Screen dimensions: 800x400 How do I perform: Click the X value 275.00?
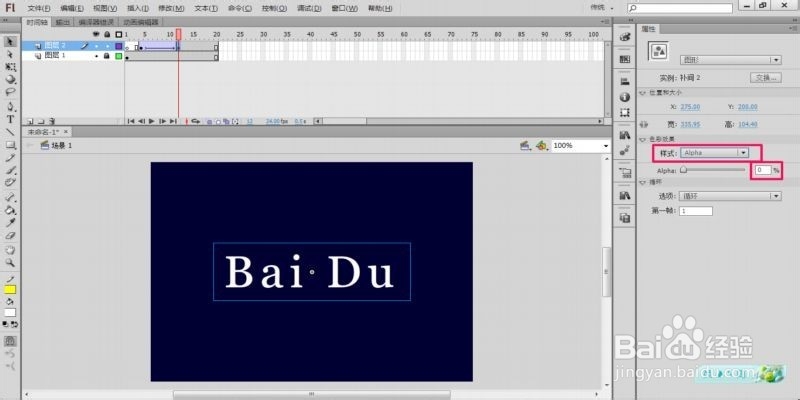[x=690, y=107]
